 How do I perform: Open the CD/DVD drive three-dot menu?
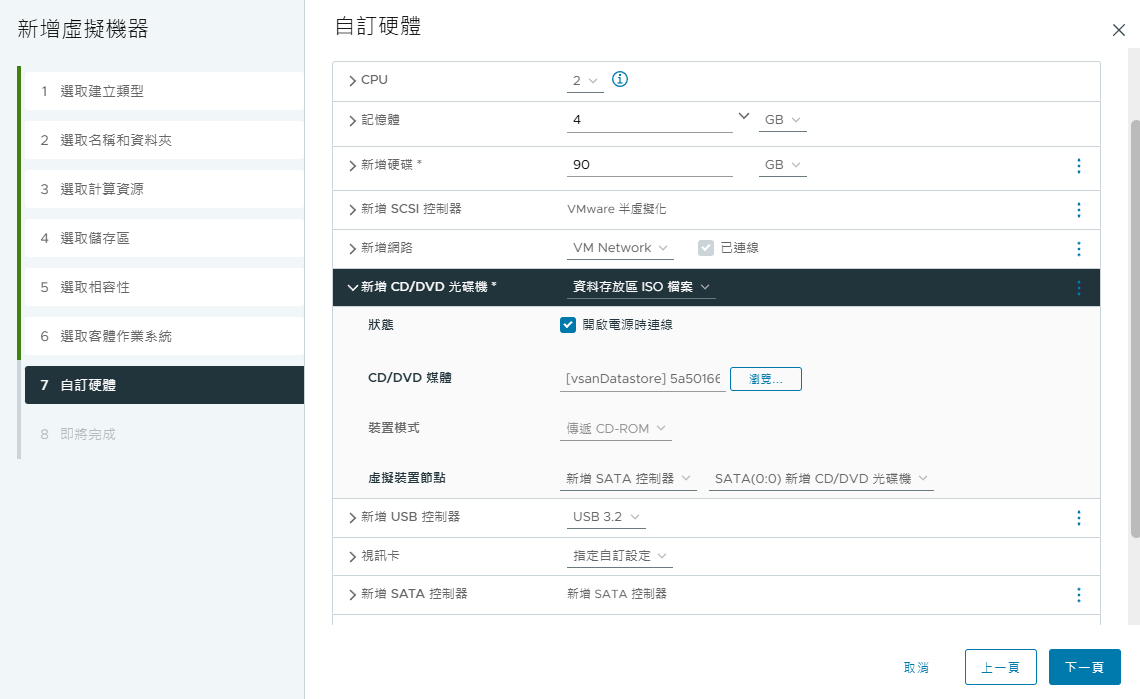(1078, 287)
